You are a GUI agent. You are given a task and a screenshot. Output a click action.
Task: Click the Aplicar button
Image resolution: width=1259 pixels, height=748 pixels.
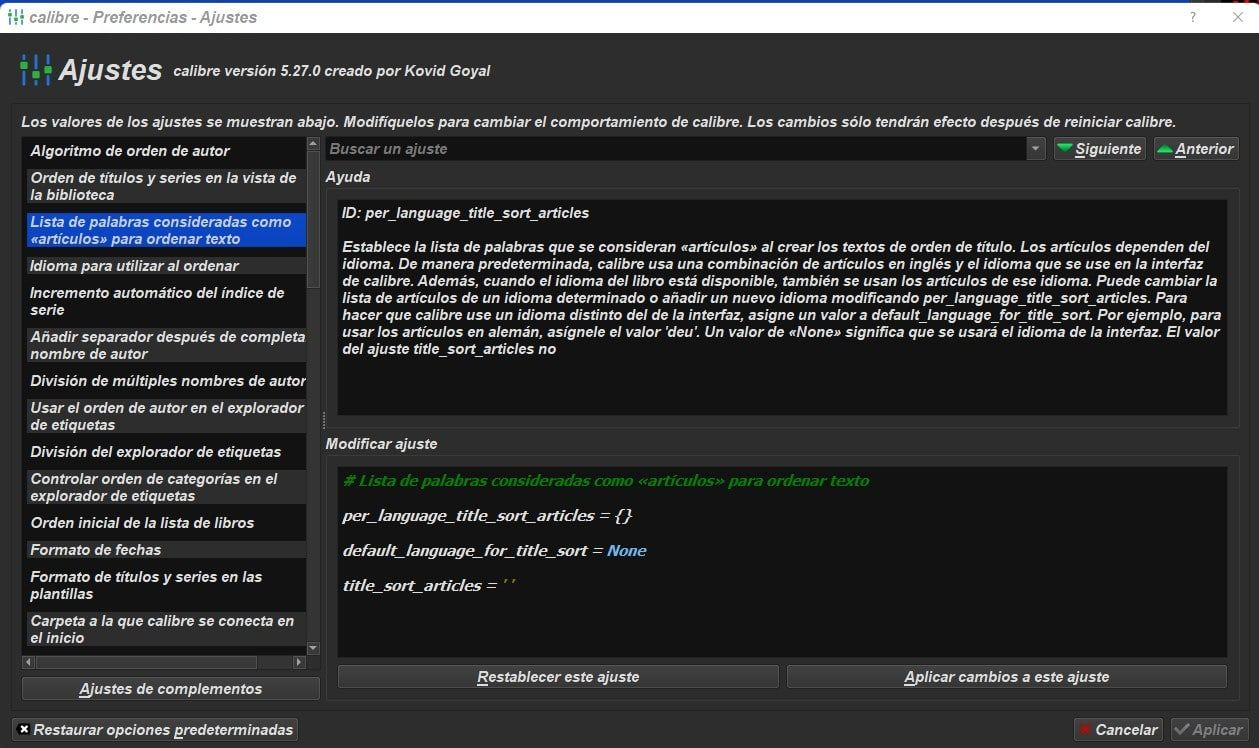pyautogui.click(x=1209, y=730)
